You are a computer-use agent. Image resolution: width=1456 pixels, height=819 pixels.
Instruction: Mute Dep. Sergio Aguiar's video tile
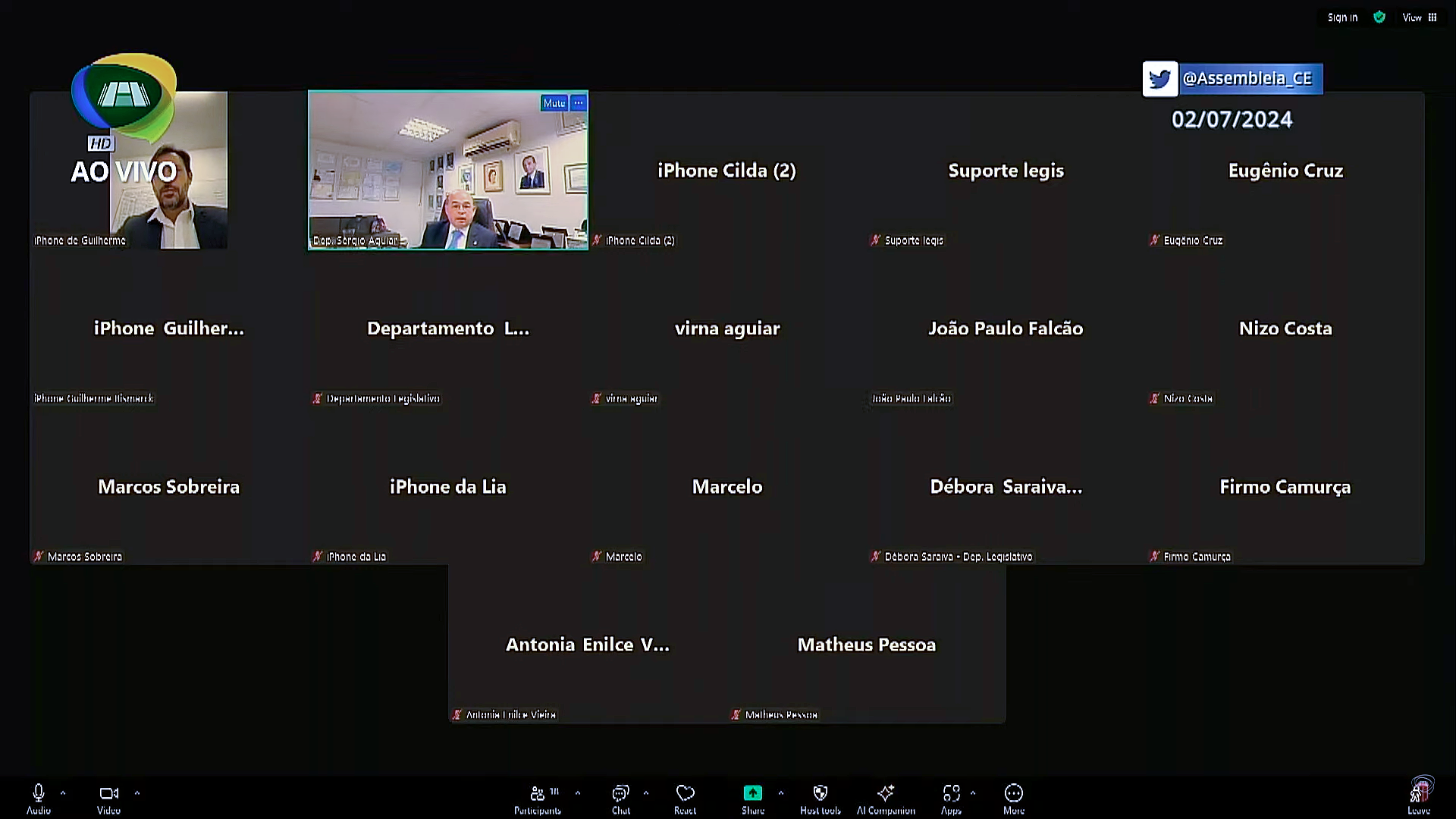click(x=554, y=103)
